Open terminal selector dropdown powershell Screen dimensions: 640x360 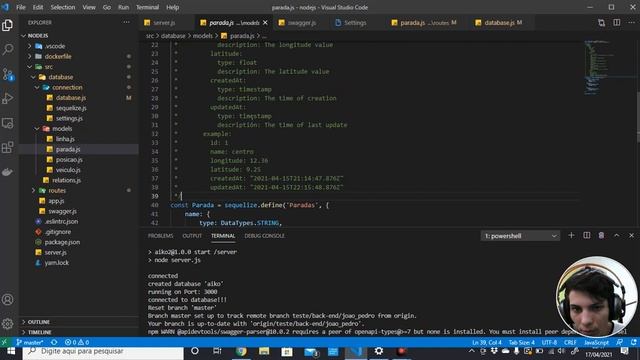520,236
